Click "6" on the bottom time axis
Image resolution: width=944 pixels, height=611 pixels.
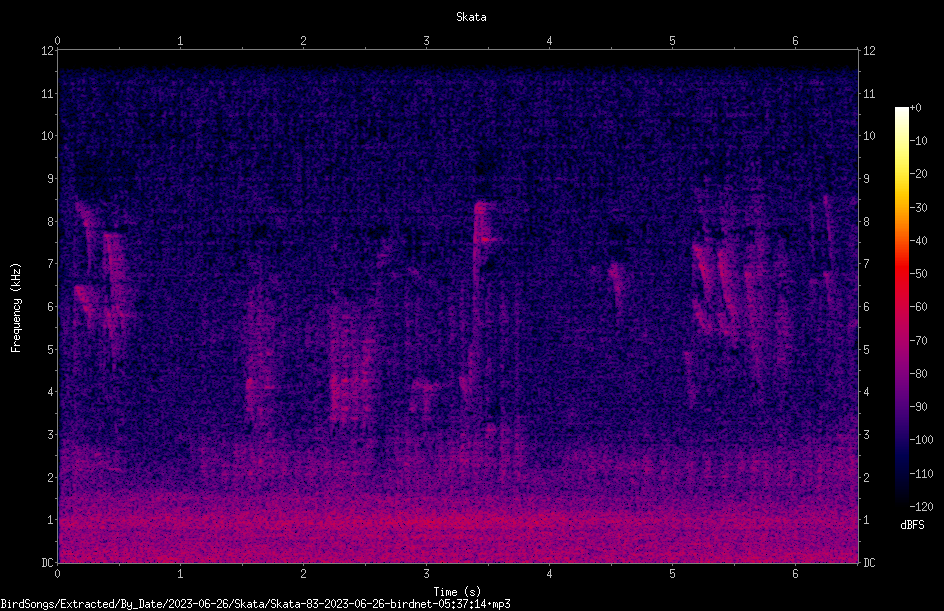coord(795,574)
